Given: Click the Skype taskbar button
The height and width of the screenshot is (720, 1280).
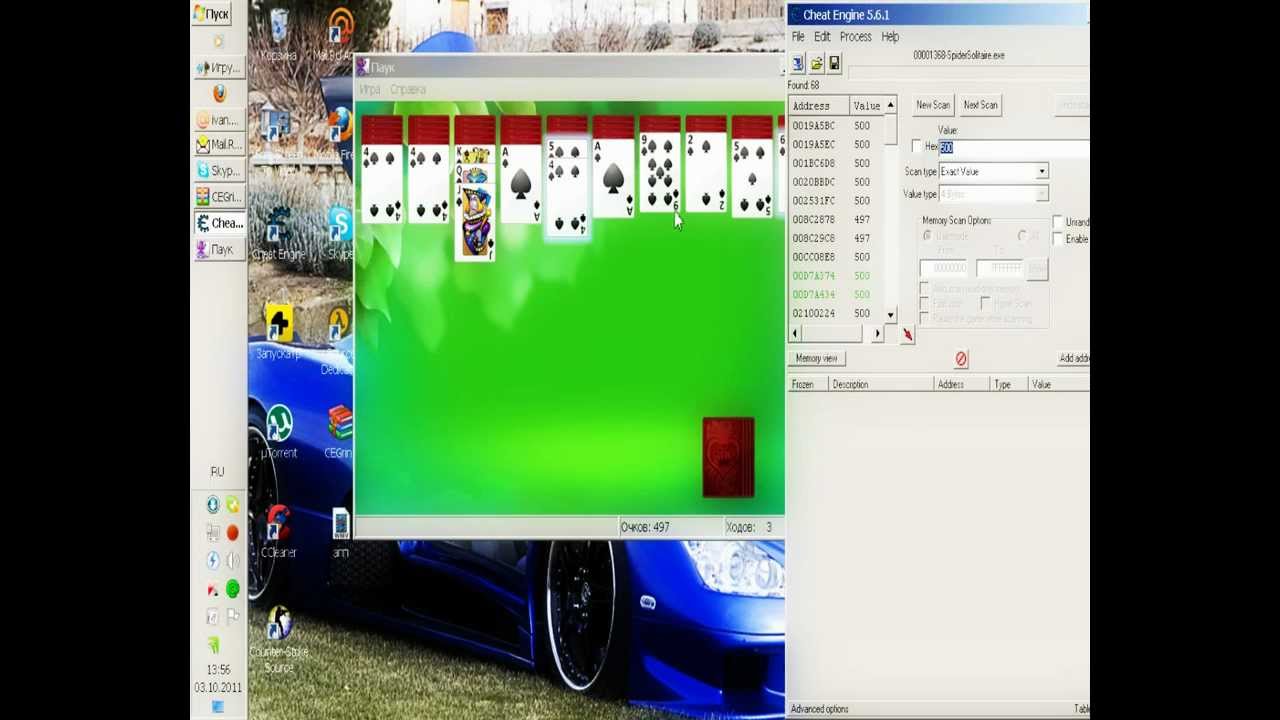Looking at the screenshot, I should [x=218, y=171].
